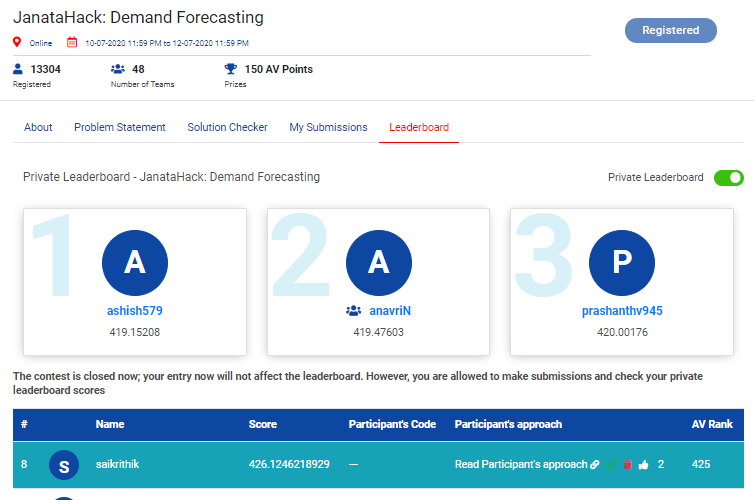
Task: Open anavriN's team link
Action: pos(390,311)
